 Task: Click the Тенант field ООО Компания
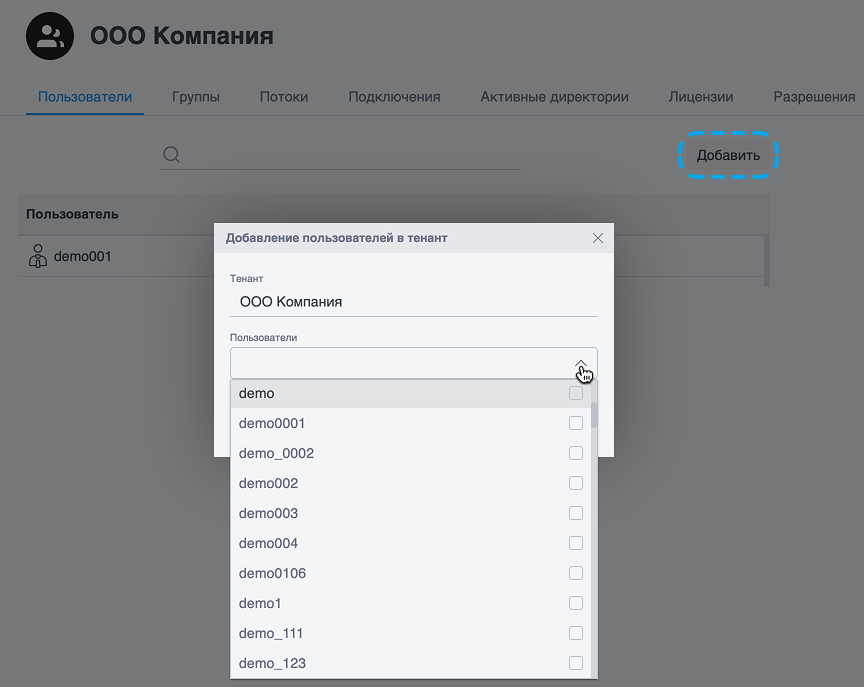413,302
